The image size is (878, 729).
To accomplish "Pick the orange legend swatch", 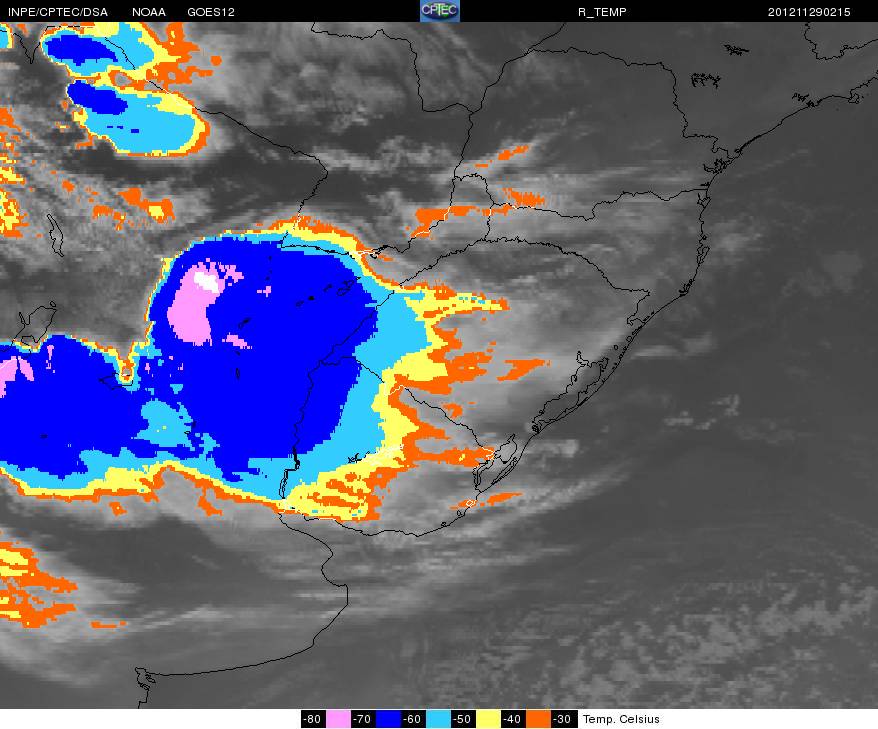I will [x=538, y=719].
